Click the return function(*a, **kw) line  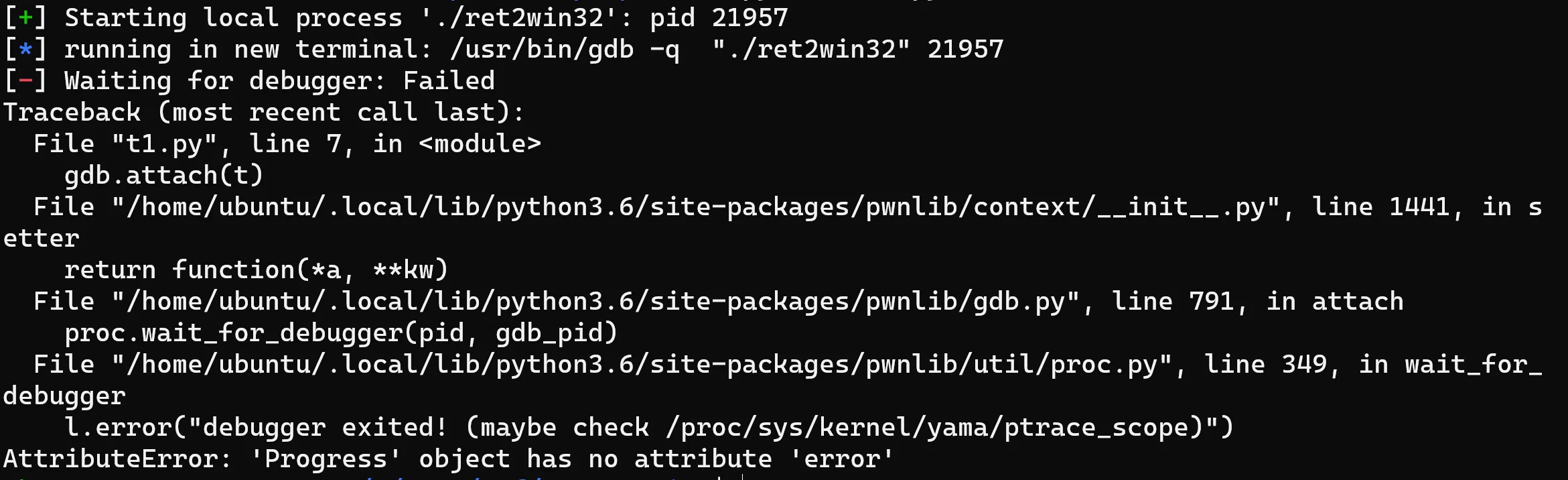[x=256, y=270]
